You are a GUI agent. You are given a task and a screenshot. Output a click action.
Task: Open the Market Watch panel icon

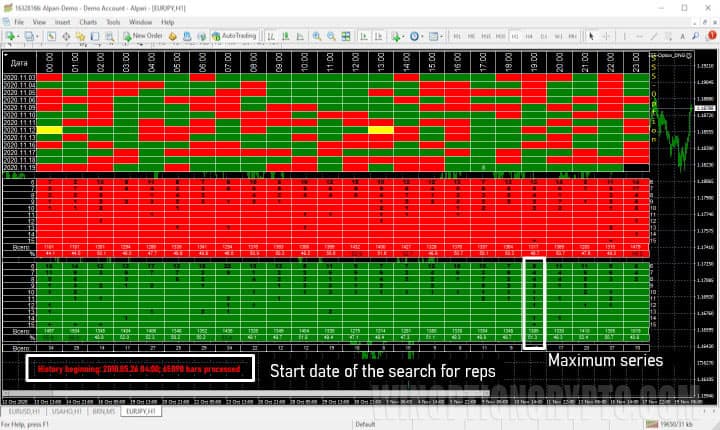[52, 35]
